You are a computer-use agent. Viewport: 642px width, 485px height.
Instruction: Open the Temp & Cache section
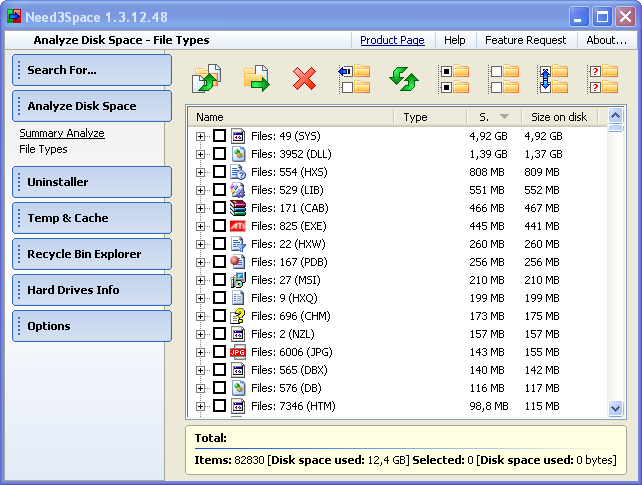(x=92, y=218)
